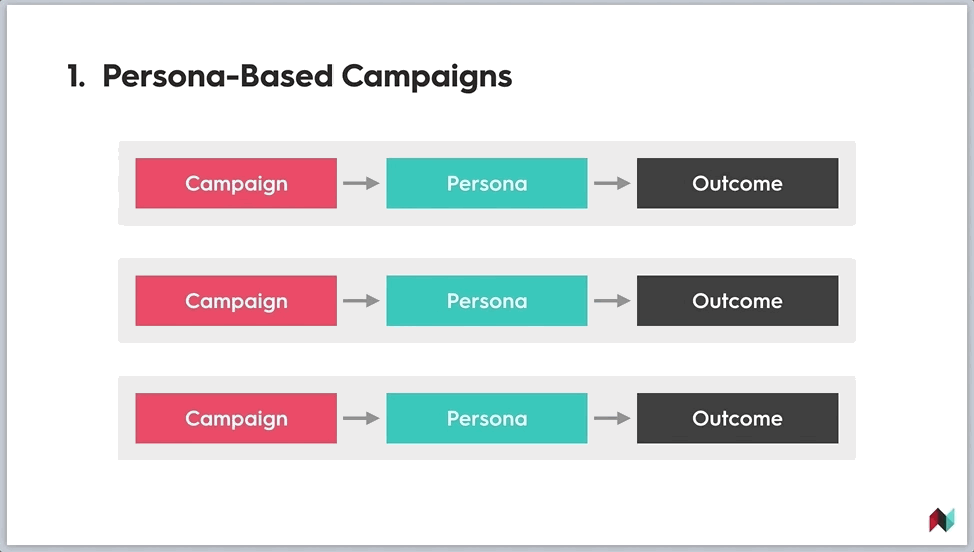The height and width of the screenshot is (552, 974).
Task: Click the gray background of the top row
Action: pos(487,150)
